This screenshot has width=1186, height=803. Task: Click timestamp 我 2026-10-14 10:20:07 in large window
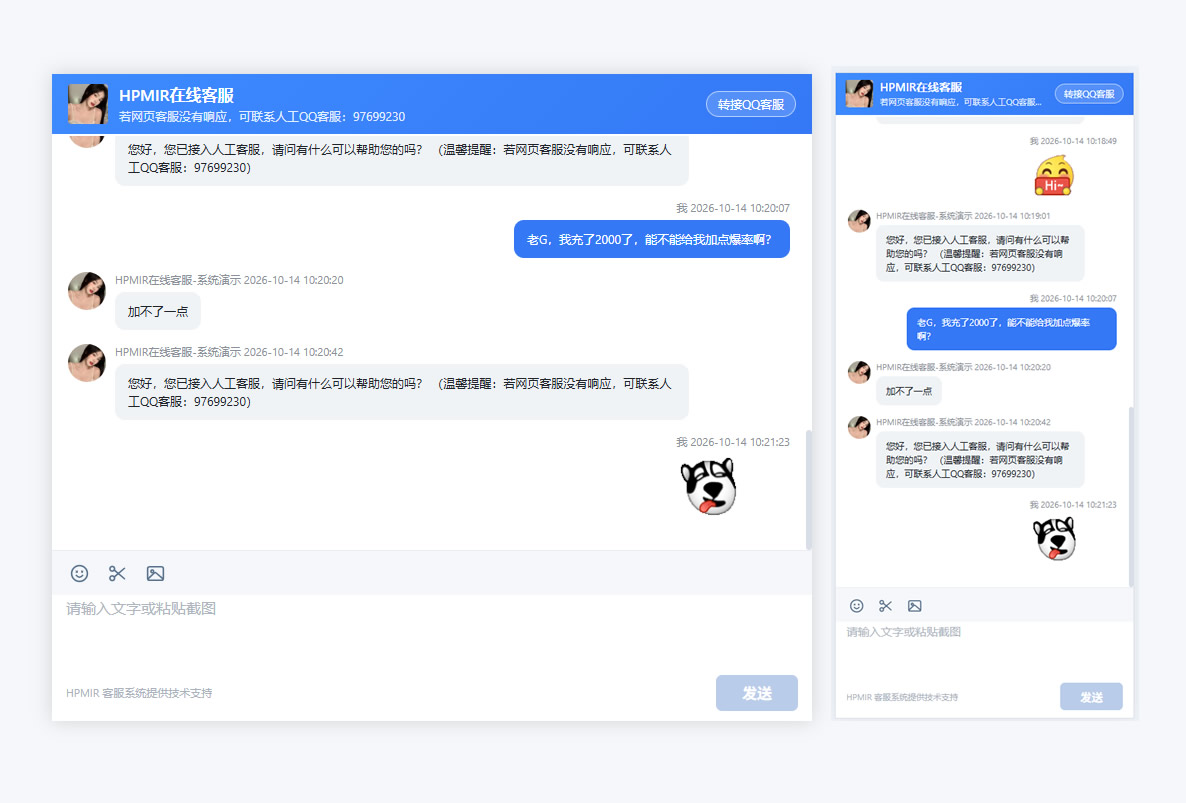tap(732, 208)
